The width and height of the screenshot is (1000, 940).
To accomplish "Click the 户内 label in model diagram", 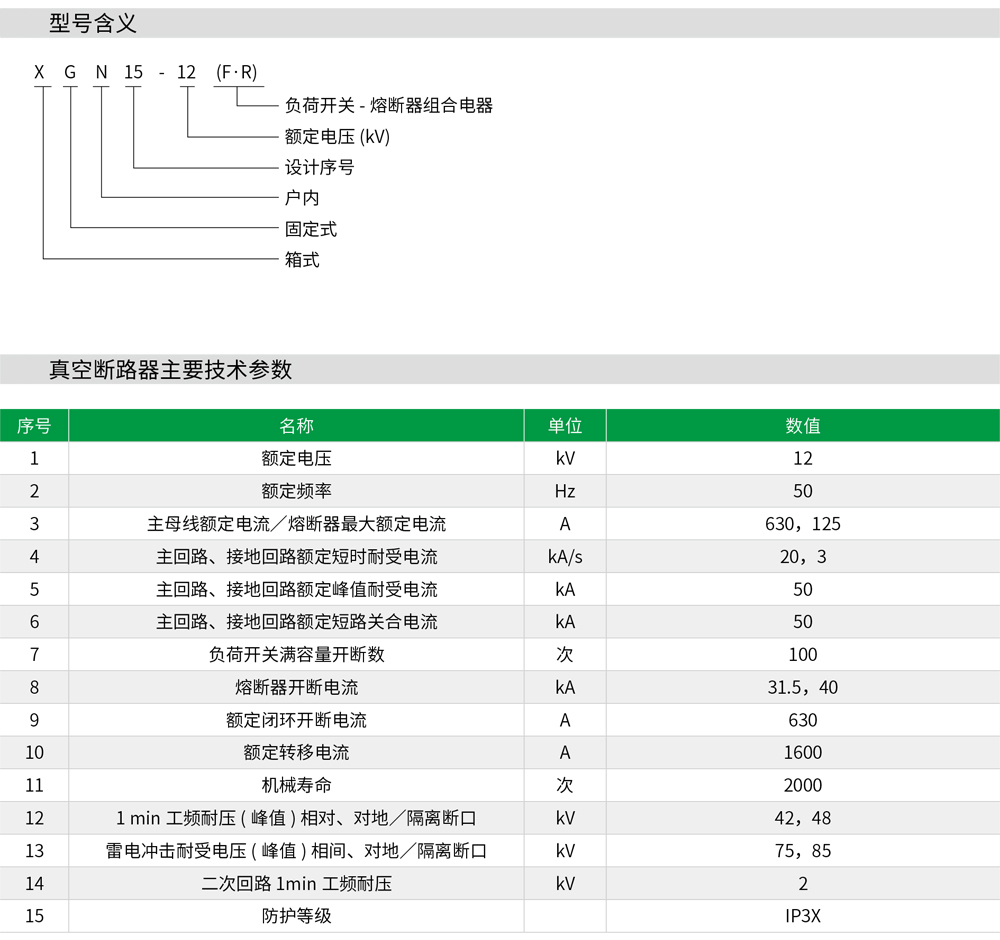I will [x=302, y=198].
